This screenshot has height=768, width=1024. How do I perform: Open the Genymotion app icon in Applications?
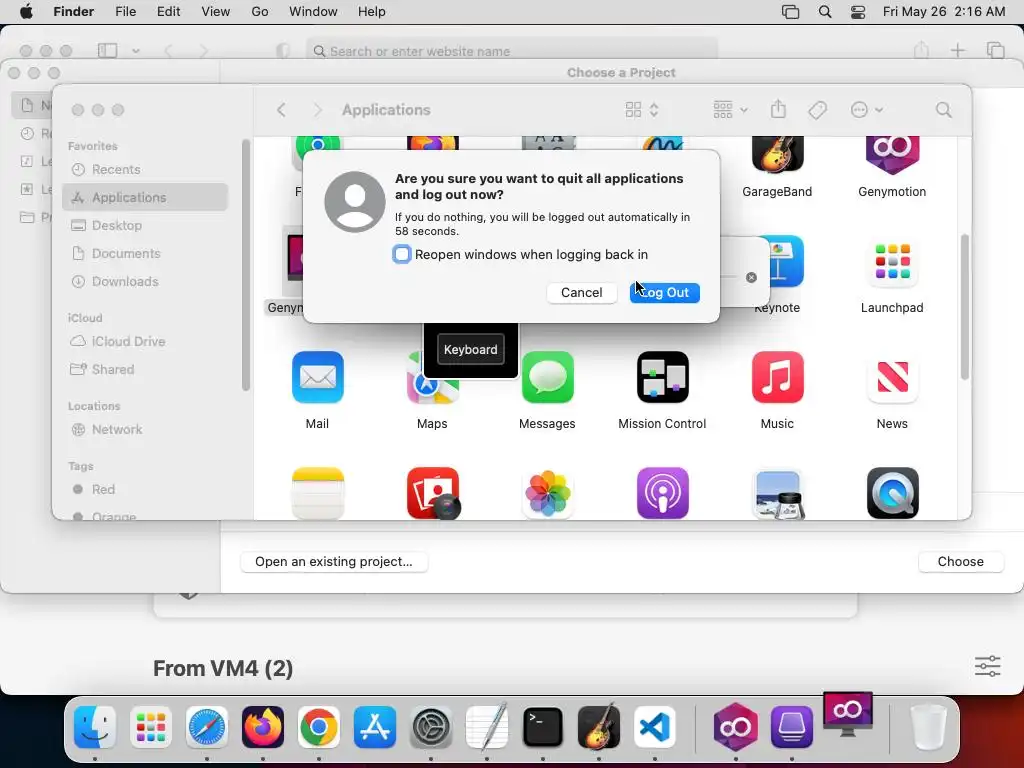(892, 154)
